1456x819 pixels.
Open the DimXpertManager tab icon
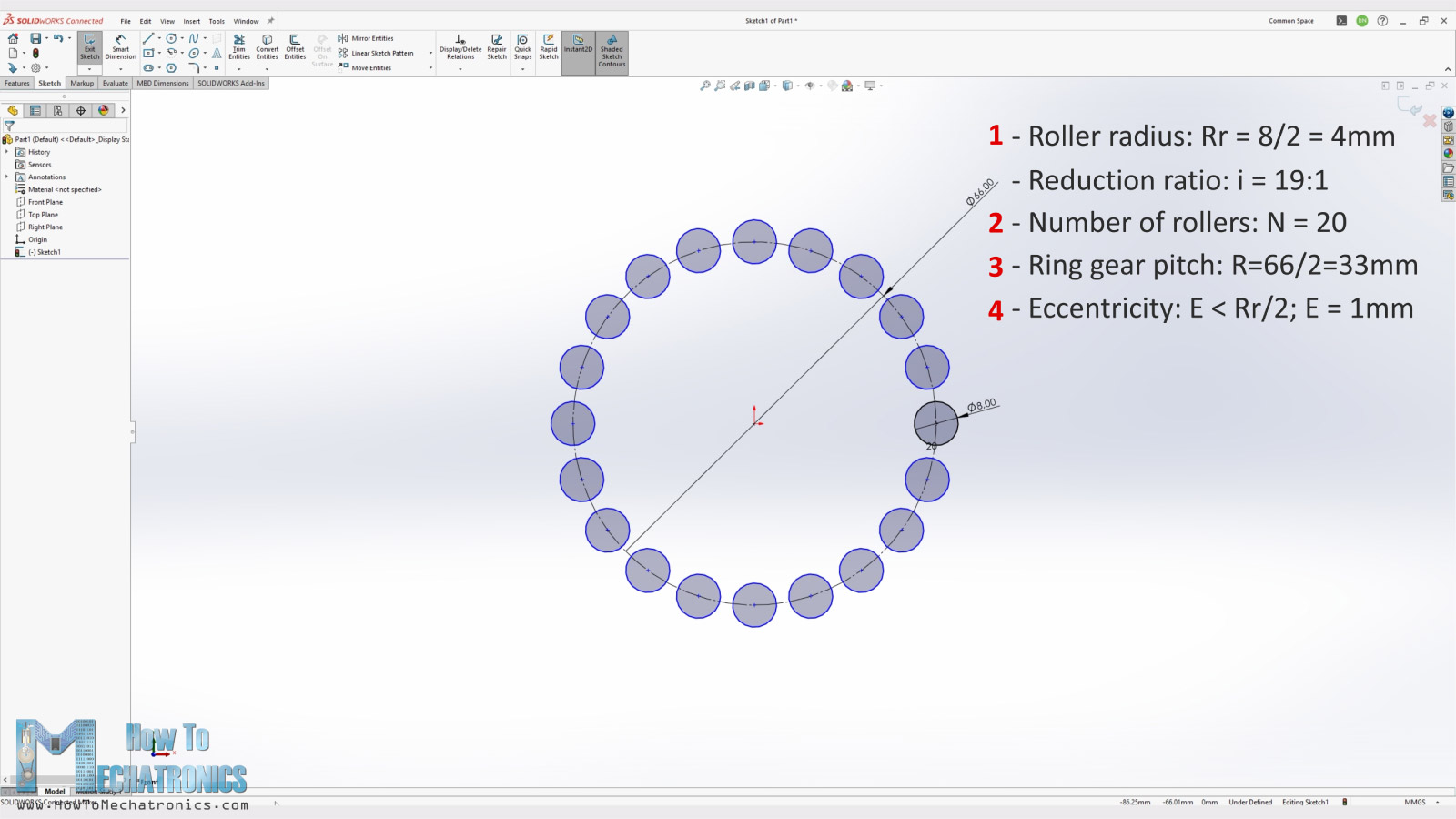point(81,110)
